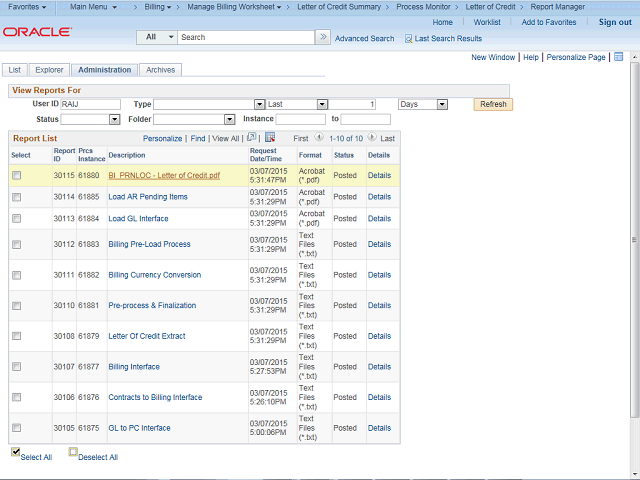Image resolution: width=640 pixels, height=480 pixels.
Task: Check the box for Load AR Pending Items
Action: pos(16,197)
